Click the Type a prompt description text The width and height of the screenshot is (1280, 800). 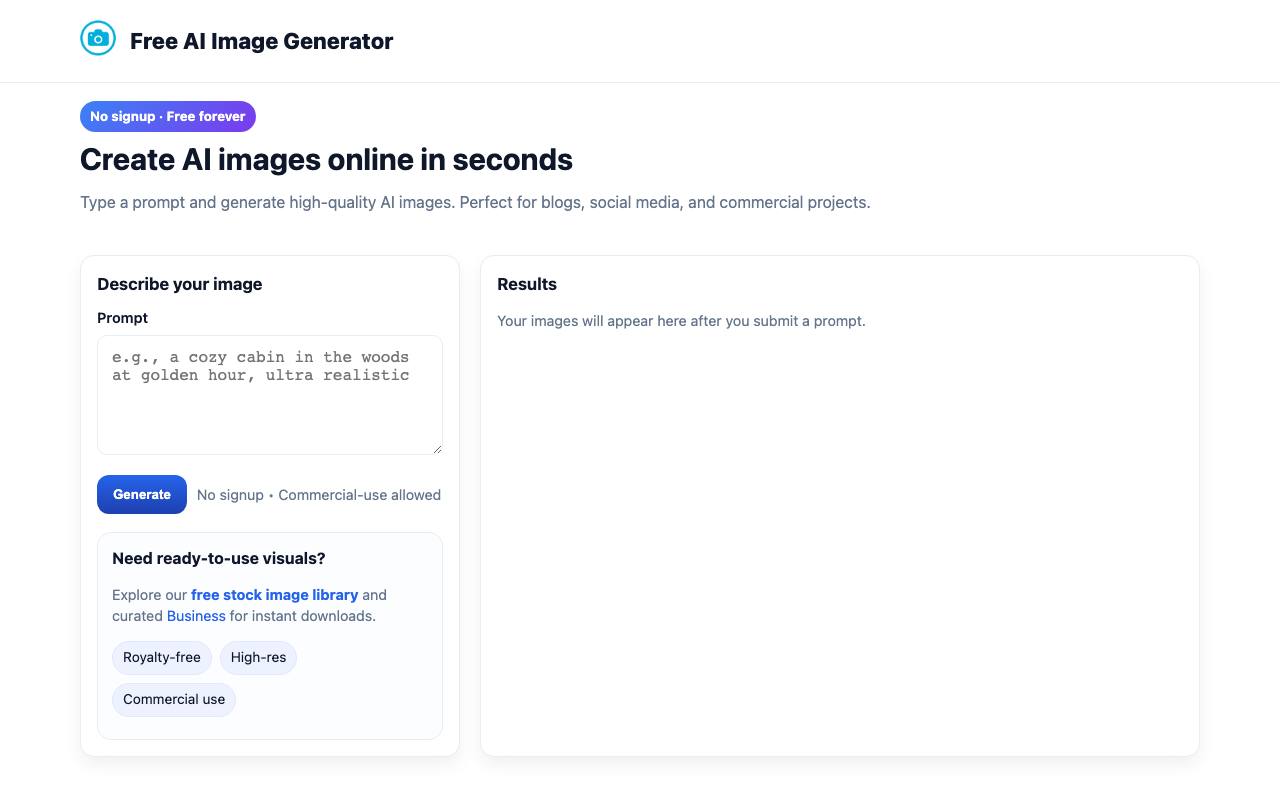[475, 202]
